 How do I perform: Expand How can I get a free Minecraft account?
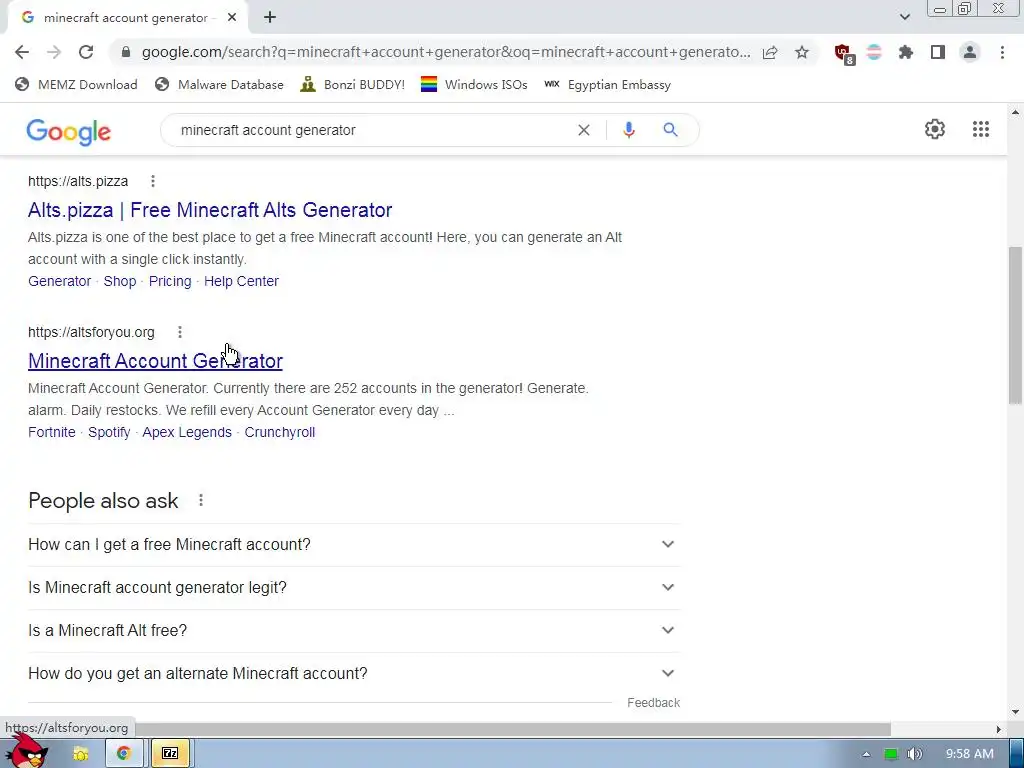tap(354, 544)
